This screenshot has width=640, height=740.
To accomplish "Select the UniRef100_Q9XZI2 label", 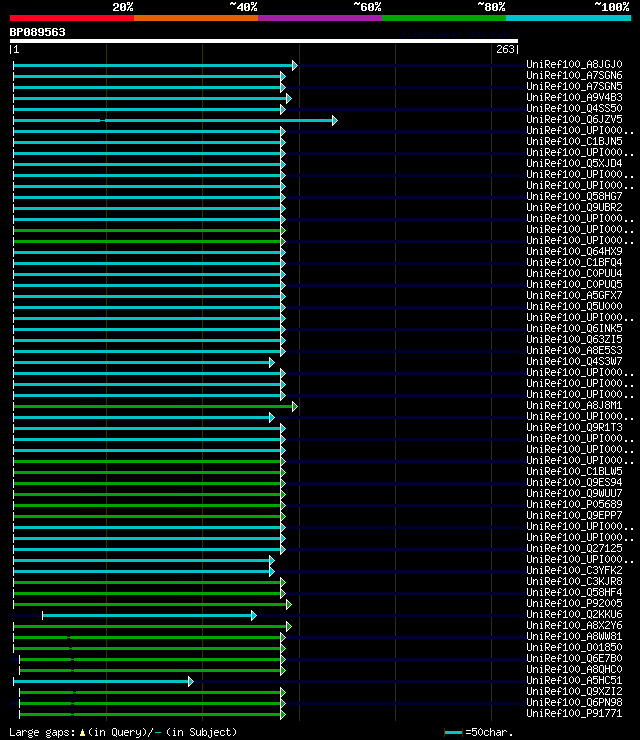I will (574, 691).
